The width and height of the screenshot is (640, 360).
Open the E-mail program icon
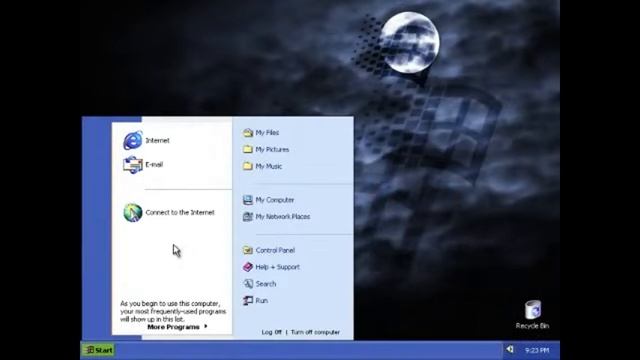(x=133, y=165)
